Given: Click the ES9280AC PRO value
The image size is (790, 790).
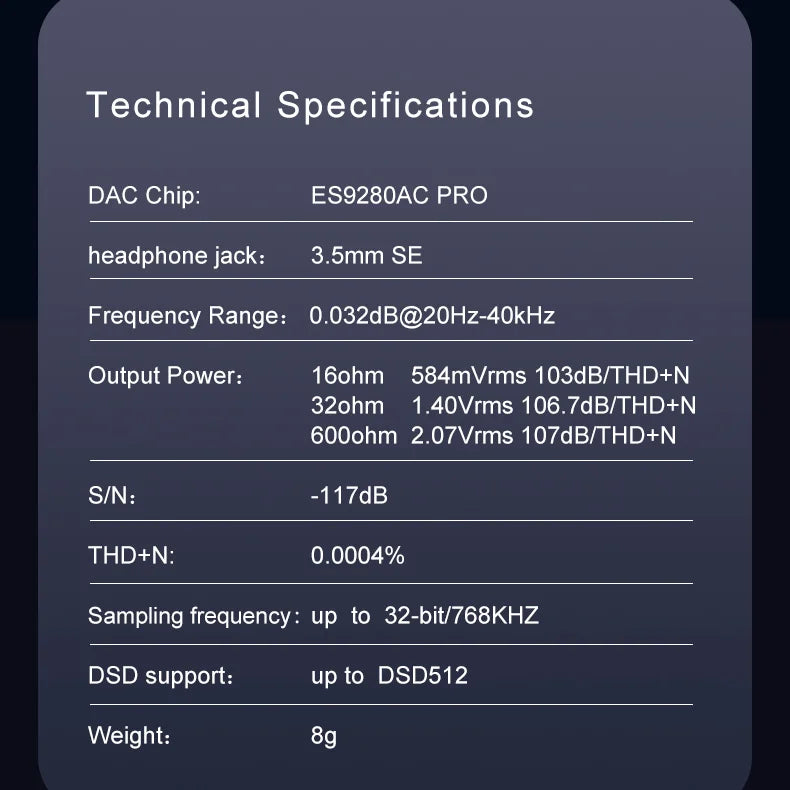Looking at the screenshot, I should (399, 195).
